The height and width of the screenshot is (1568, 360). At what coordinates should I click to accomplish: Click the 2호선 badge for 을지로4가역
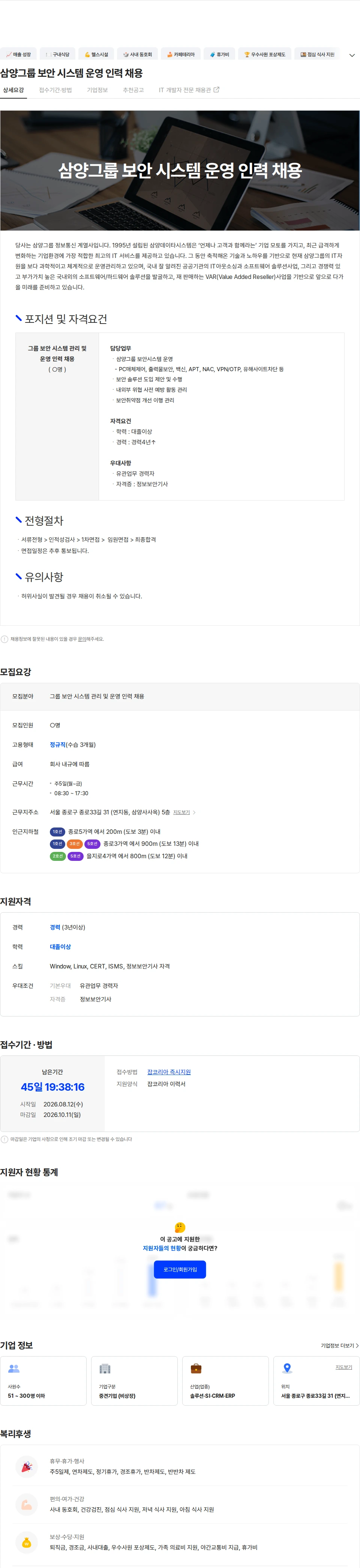click(57, 856)
